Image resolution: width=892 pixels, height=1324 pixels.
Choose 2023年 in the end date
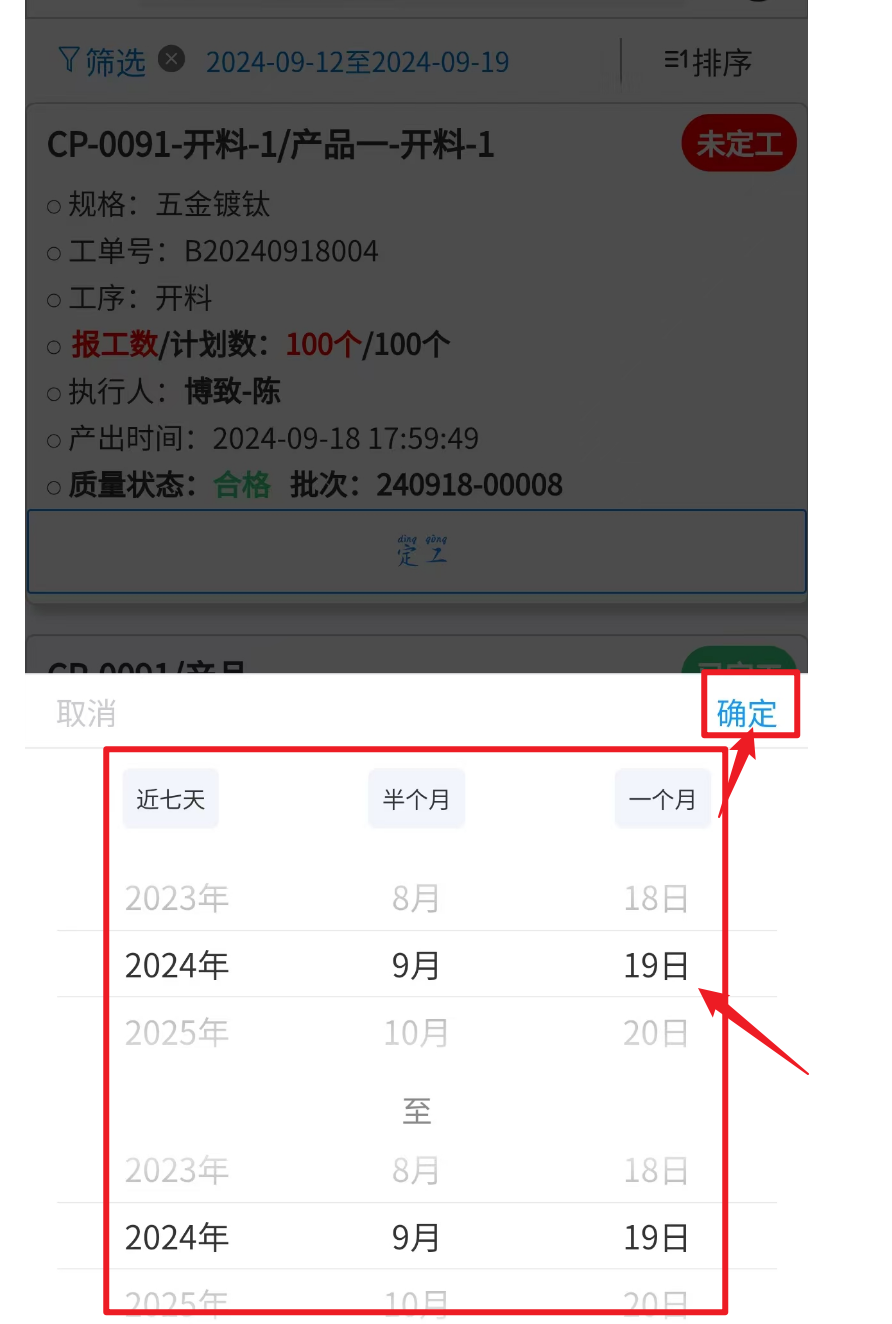[x=177, y=1170]
